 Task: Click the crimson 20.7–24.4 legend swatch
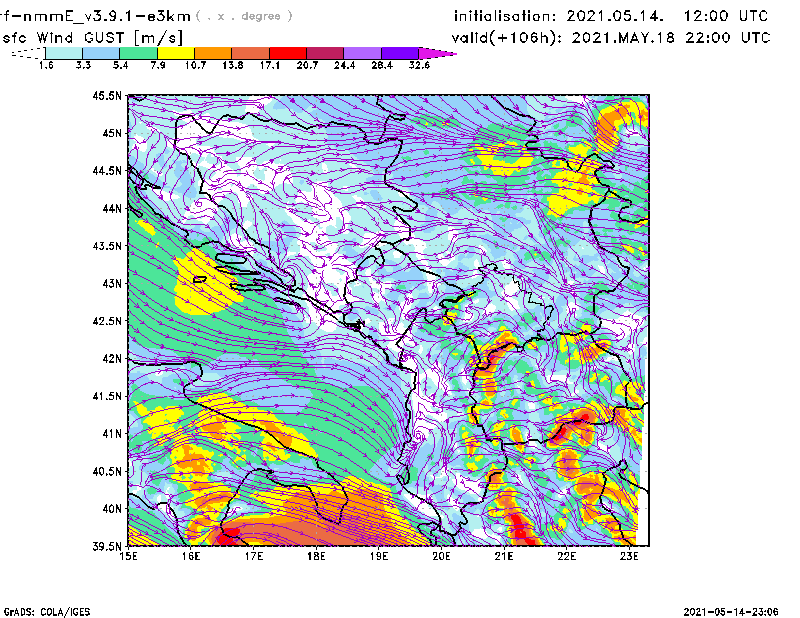pyautogui.click(x=325, y=53)
